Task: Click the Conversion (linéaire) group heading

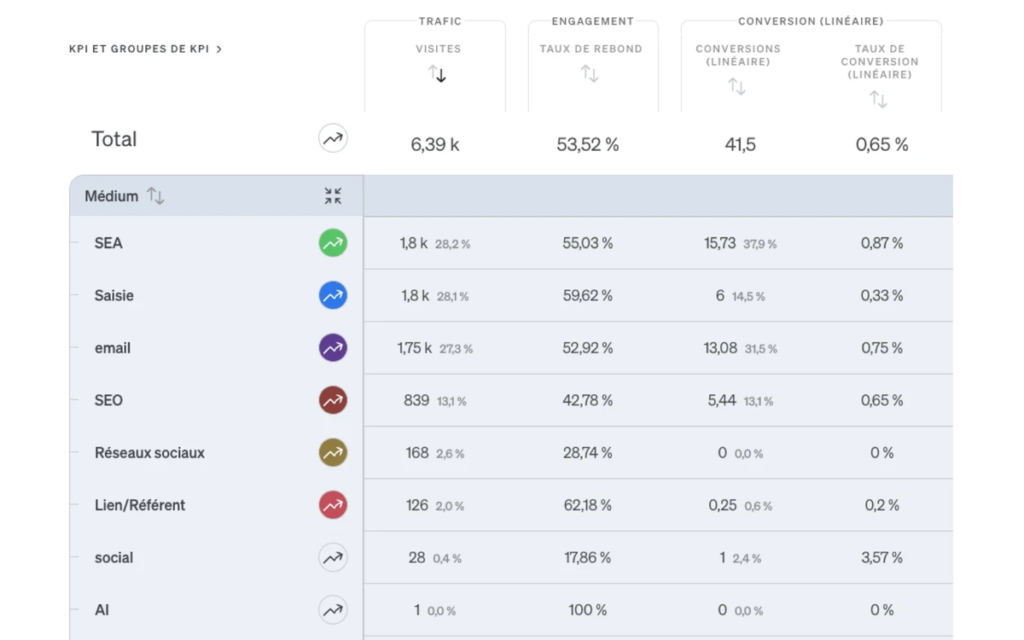Action: coord(810,22)
